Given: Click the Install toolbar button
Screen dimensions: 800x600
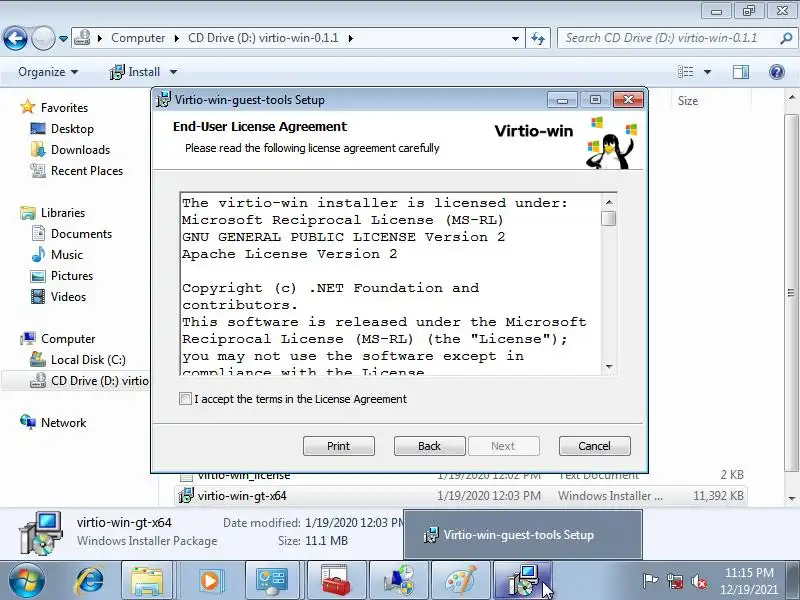Looking at the screenshot, I should tap(135, 72).
